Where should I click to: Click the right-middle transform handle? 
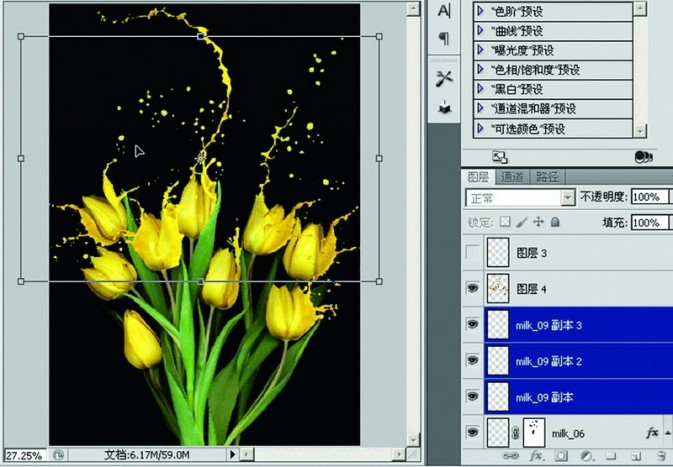pyautogui.click(x=379, y=158)
